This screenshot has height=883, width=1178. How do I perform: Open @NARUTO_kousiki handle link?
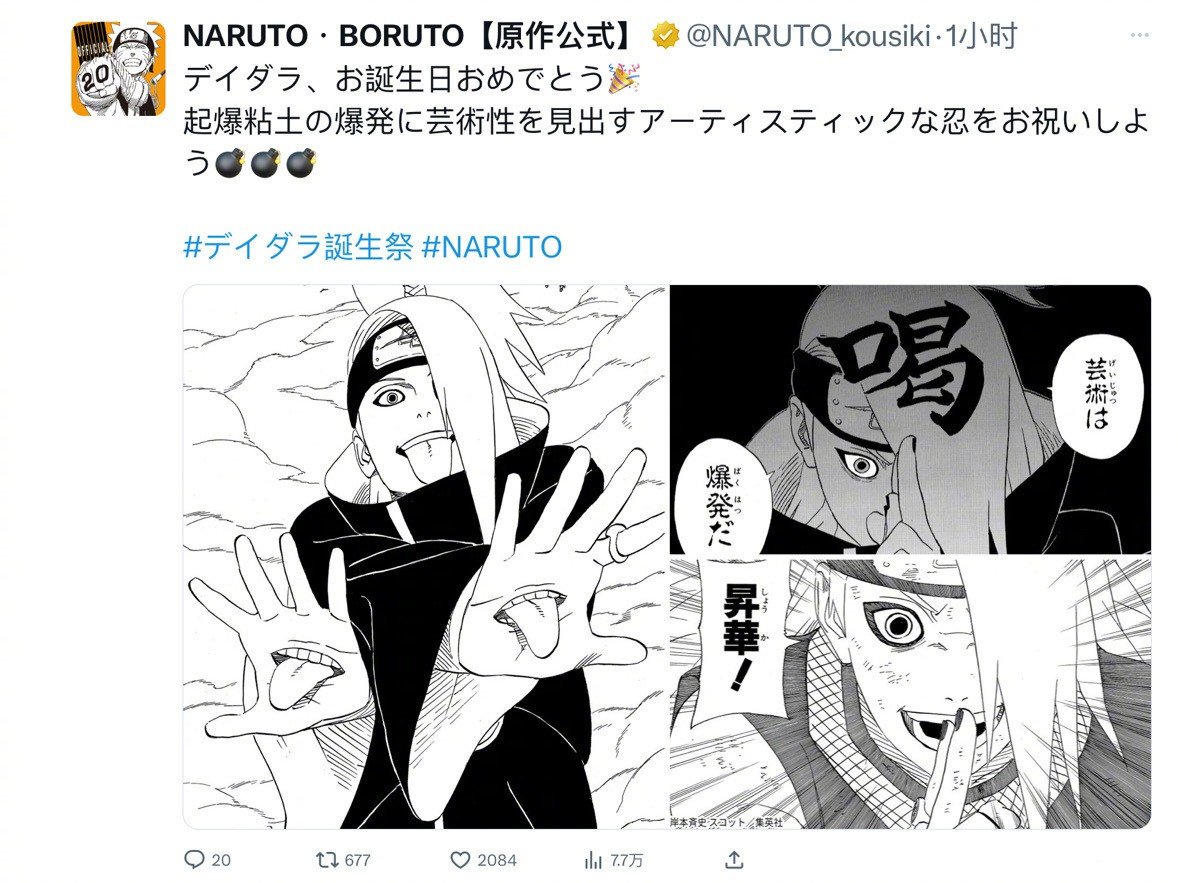tap(808, 35)
